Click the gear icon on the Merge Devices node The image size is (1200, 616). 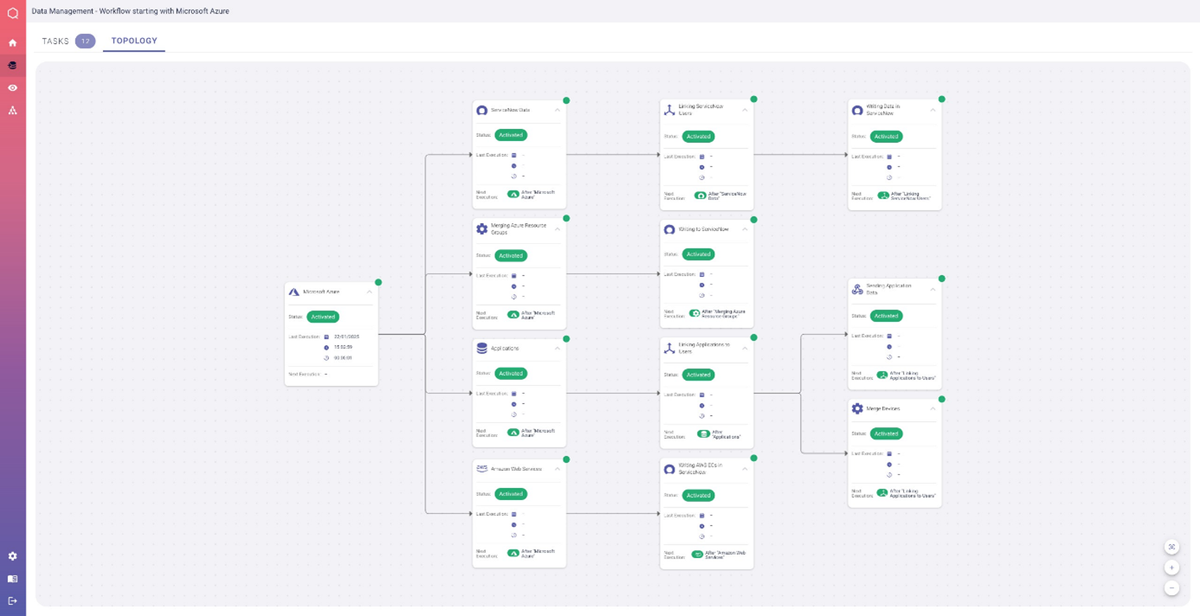[x=857, y=408]
